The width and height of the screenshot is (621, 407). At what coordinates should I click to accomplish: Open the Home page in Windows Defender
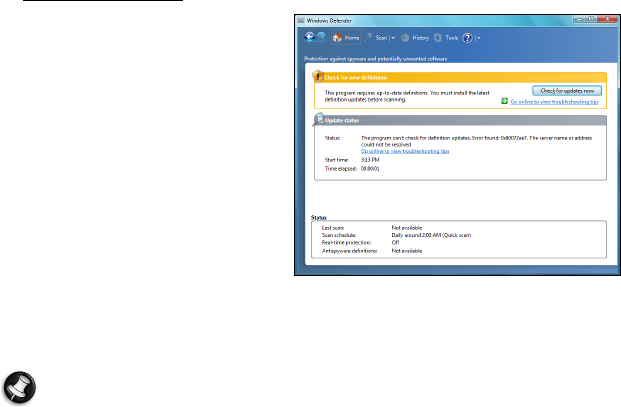[346, 38]
